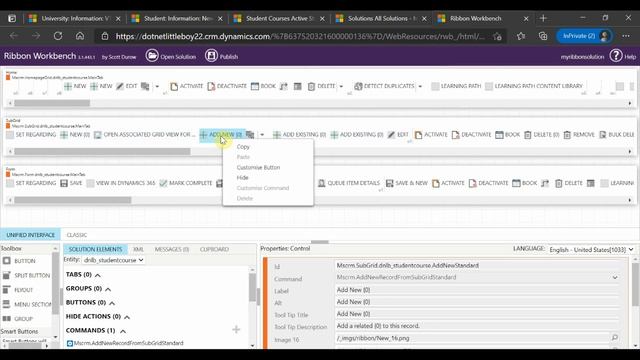This screenshot has height=360, width=640.
Task: Open the Clipboard tab
Action: tap(214, 249)
